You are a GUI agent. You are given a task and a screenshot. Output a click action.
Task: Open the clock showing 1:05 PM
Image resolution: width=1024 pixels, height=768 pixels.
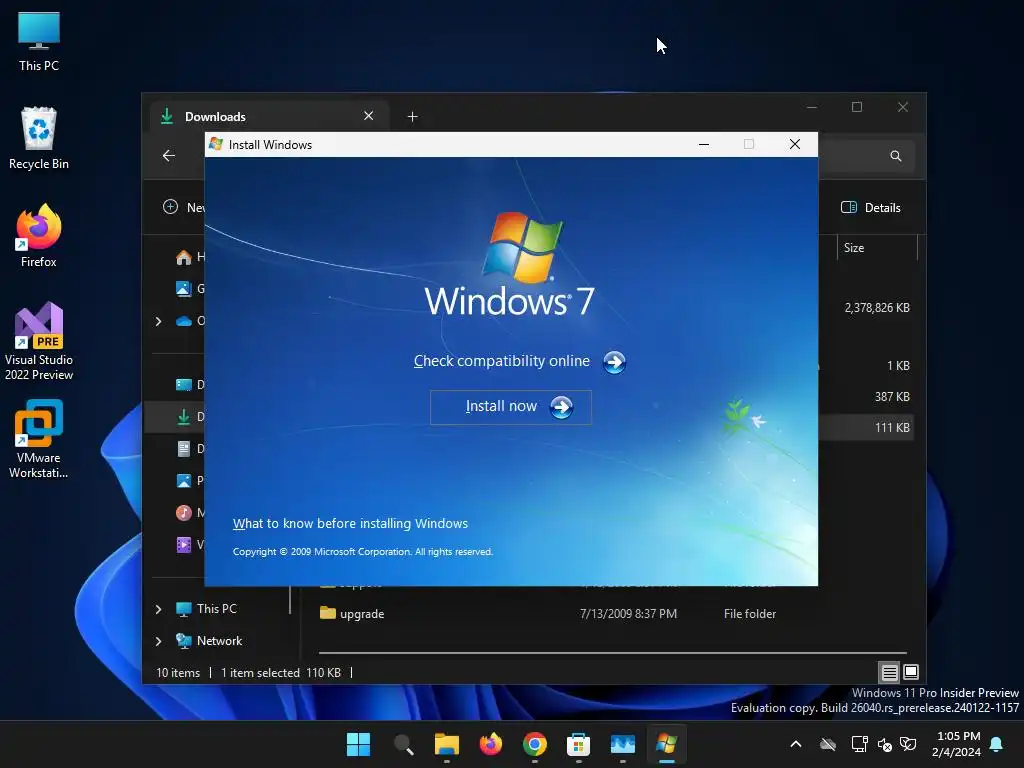click(x=957, y=744)
